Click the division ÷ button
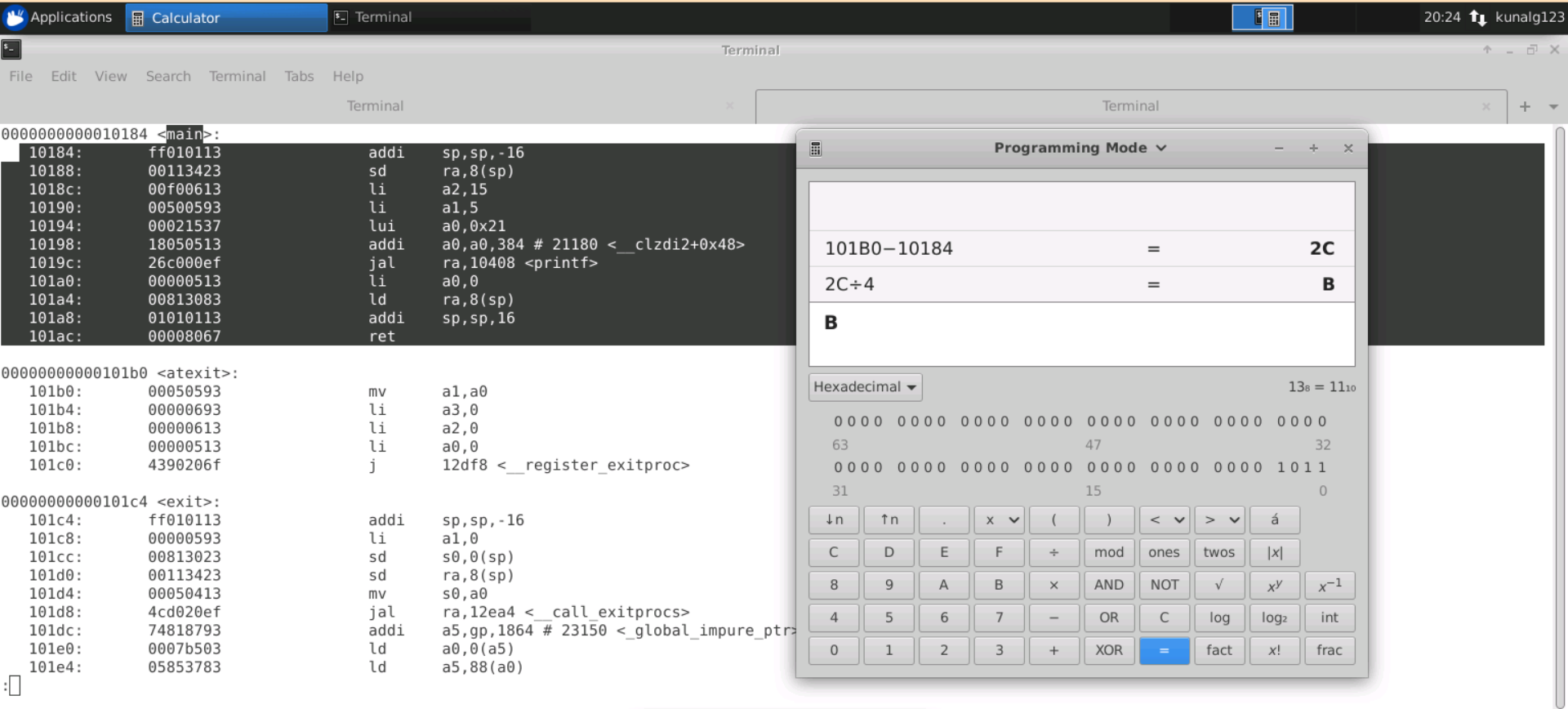Image resolution: width=1568 pixels, height=709 pixels. tap(1053, 552)
